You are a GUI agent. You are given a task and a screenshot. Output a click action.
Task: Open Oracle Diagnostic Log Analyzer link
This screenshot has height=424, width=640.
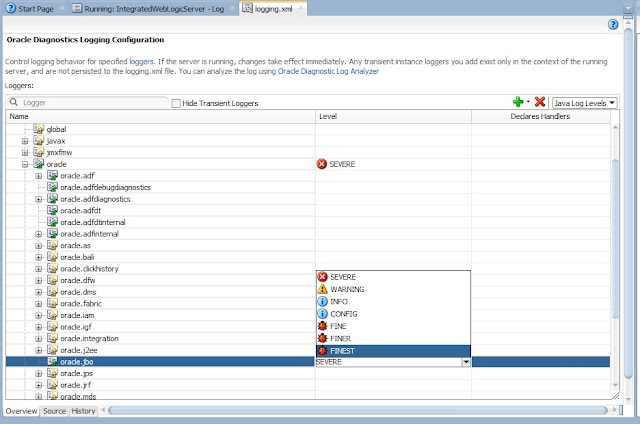pos(328,71)
